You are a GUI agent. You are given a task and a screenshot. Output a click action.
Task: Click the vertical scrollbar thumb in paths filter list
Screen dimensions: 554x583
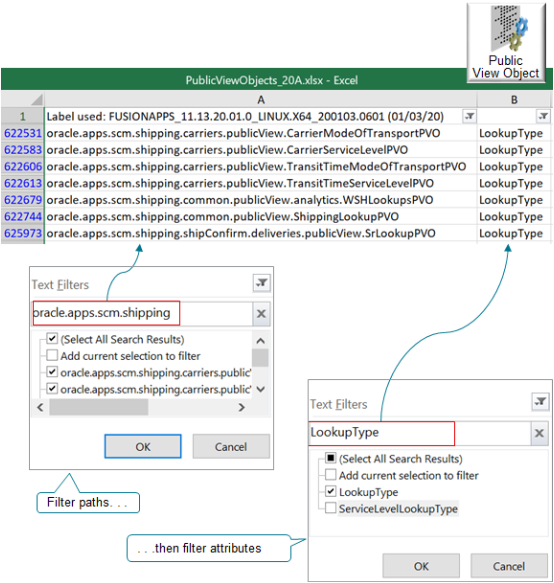click(x=260, y=358)
